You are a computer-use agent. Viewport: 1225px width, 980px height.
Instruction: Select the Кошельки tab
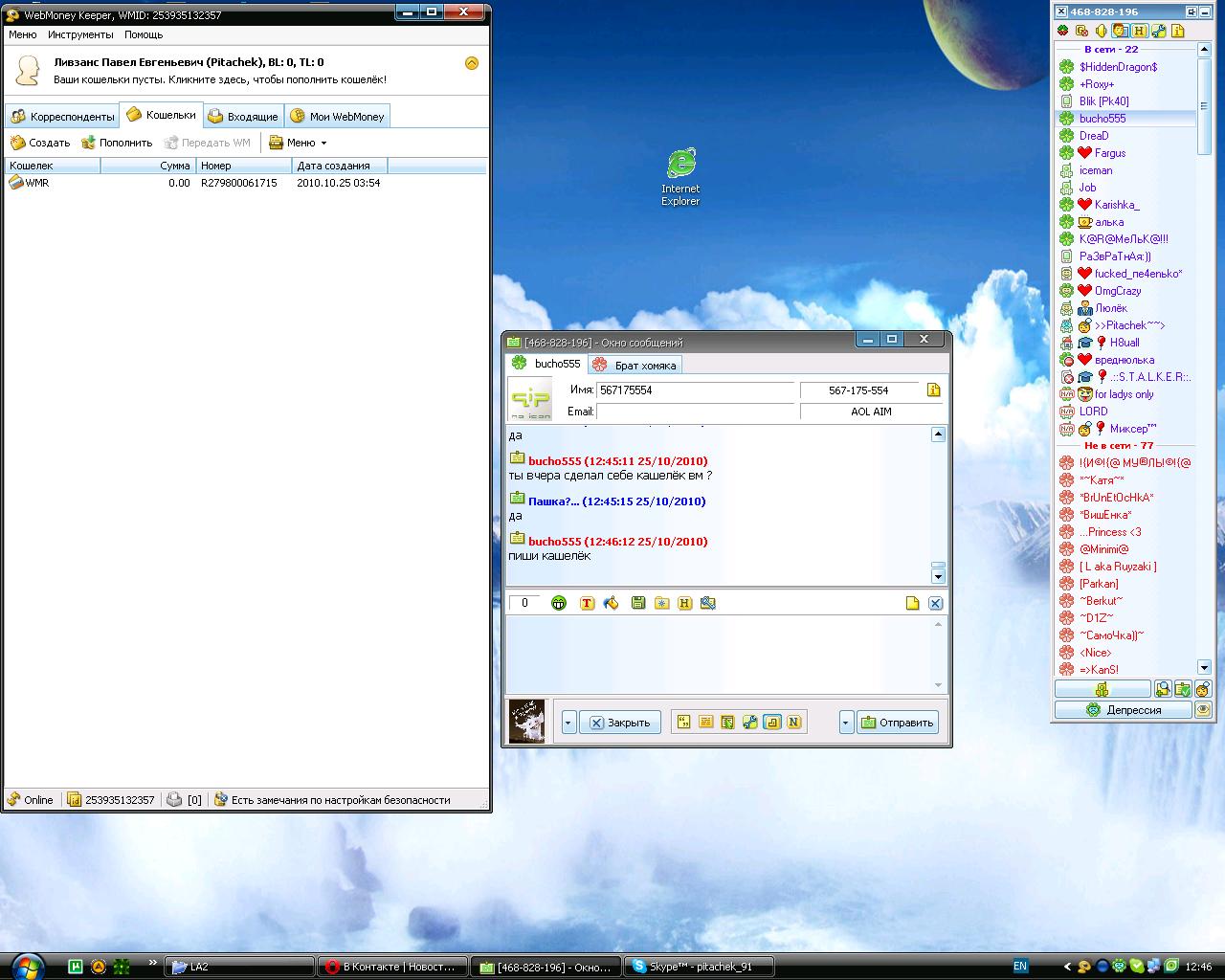pos(161,115)
